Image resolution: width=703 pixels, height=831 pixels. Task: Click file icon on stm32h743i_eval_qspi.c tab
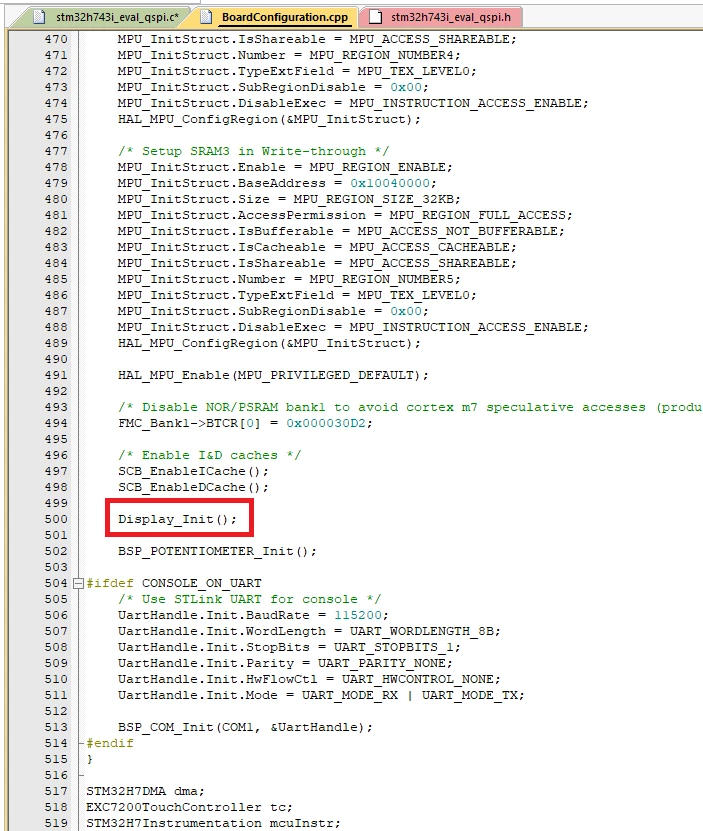pyautogui.click(x=39, y=17)
